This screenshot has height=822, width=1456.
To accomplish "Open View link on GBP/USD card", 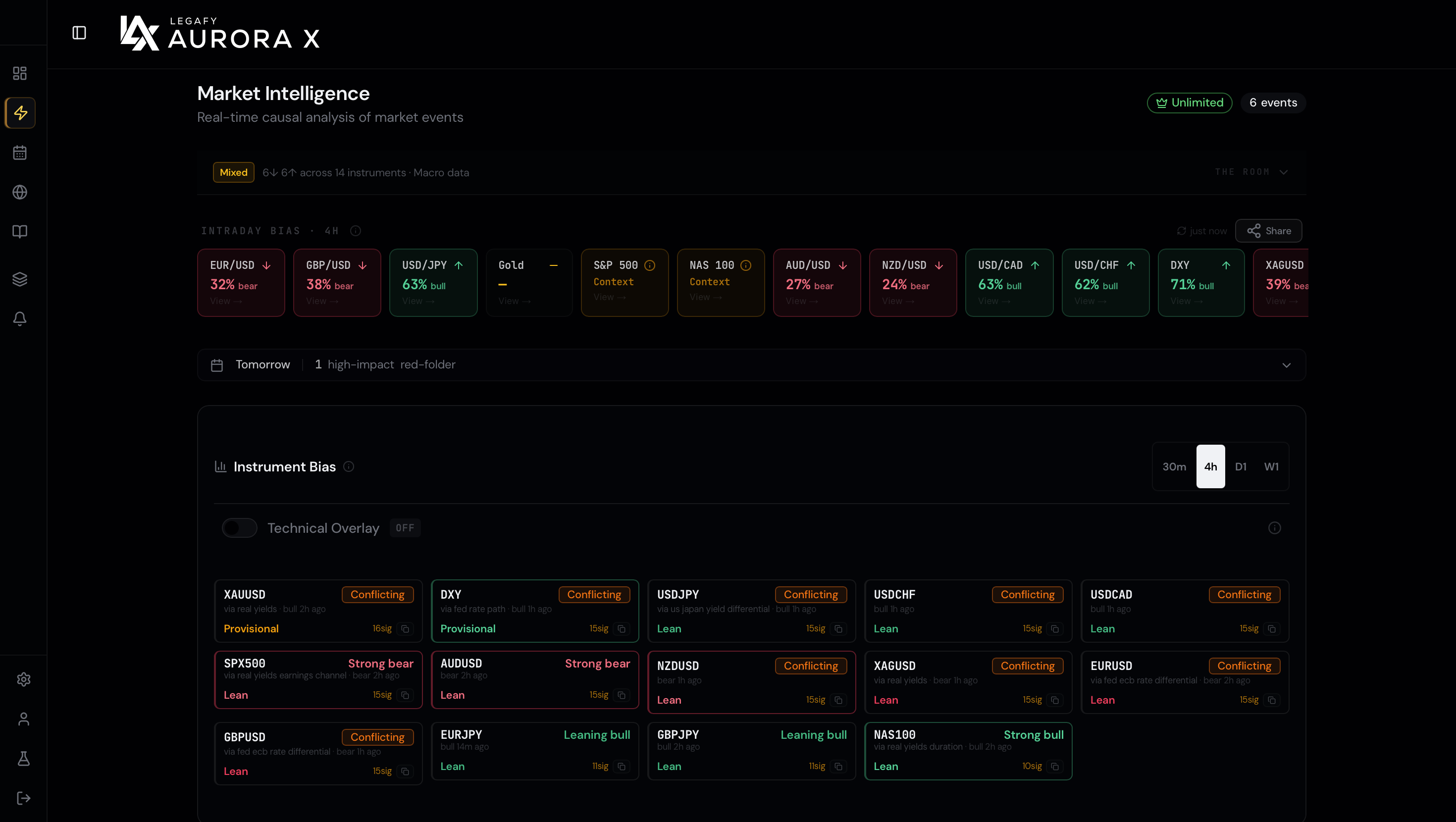I will pos(322,302).
